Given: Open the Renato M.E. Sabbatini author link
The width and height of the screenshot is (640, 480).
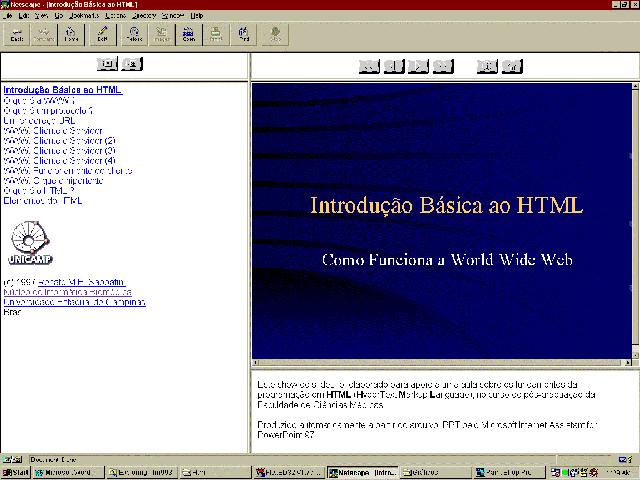Looking at the screenshot, I should tap(82, 282).
